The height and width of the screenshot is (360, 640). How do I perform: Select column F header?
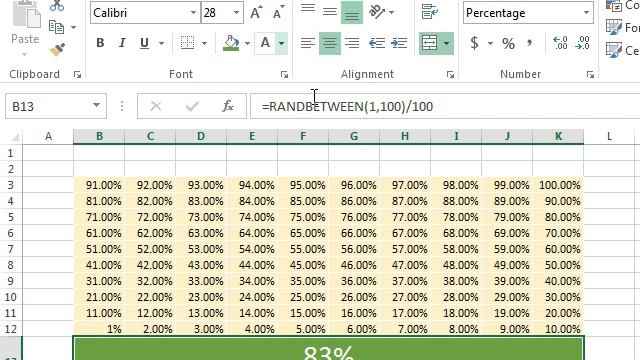point(303,136)
